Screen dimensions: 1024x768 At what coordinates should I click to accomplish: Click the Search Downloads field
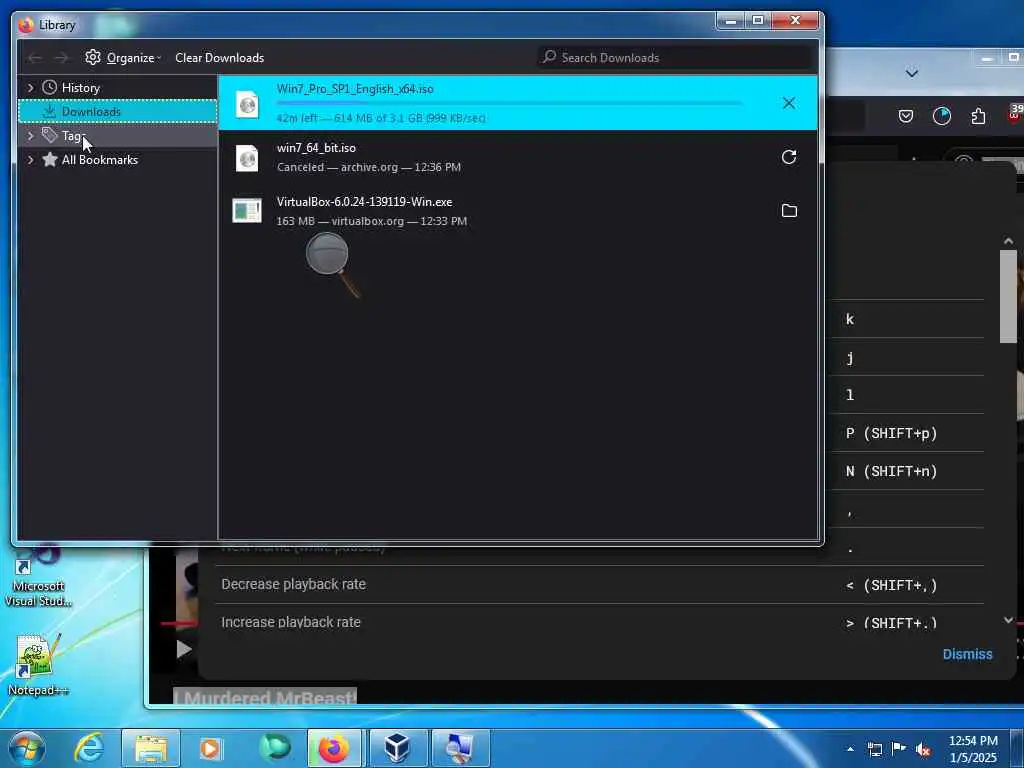(x=675, y=57)
